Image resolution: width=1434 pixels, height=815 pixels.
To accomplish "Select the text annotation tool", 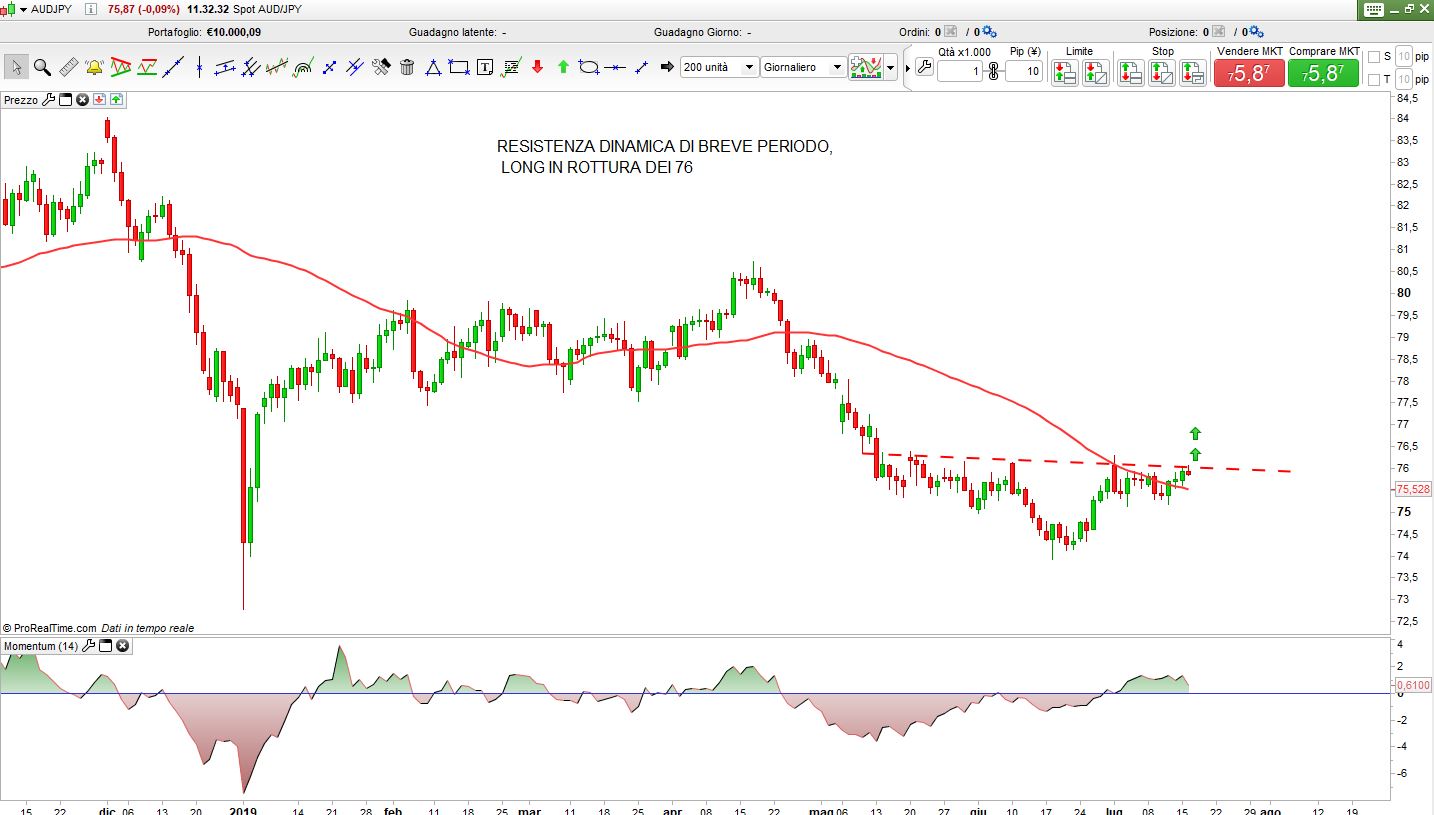I will click(485, 67).
